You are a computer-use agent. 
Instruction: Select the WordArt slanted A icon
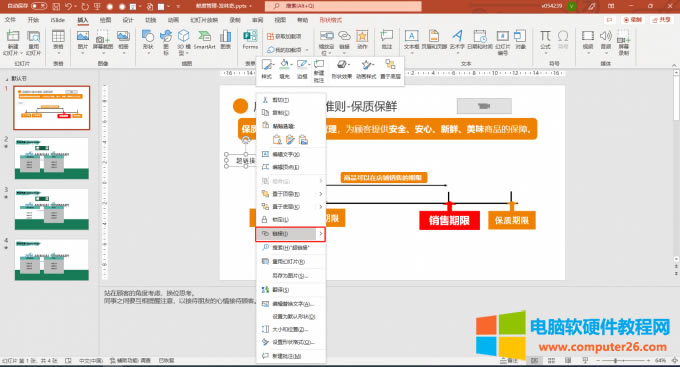[x=457, y=40]
